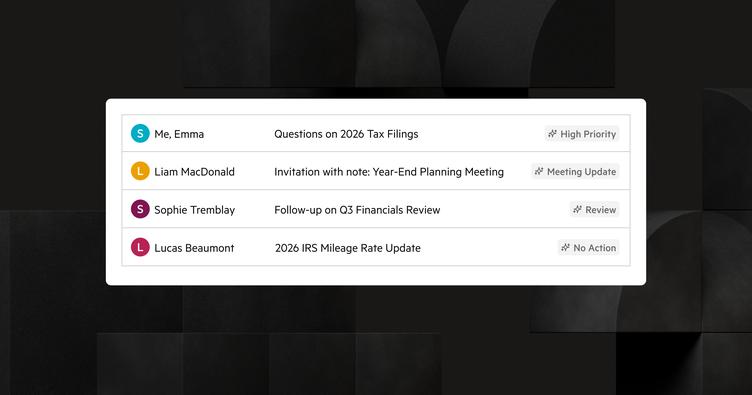Click Sophie Tremblay's purple S avatar
752x395 pixels.
(x=140, y=209)
